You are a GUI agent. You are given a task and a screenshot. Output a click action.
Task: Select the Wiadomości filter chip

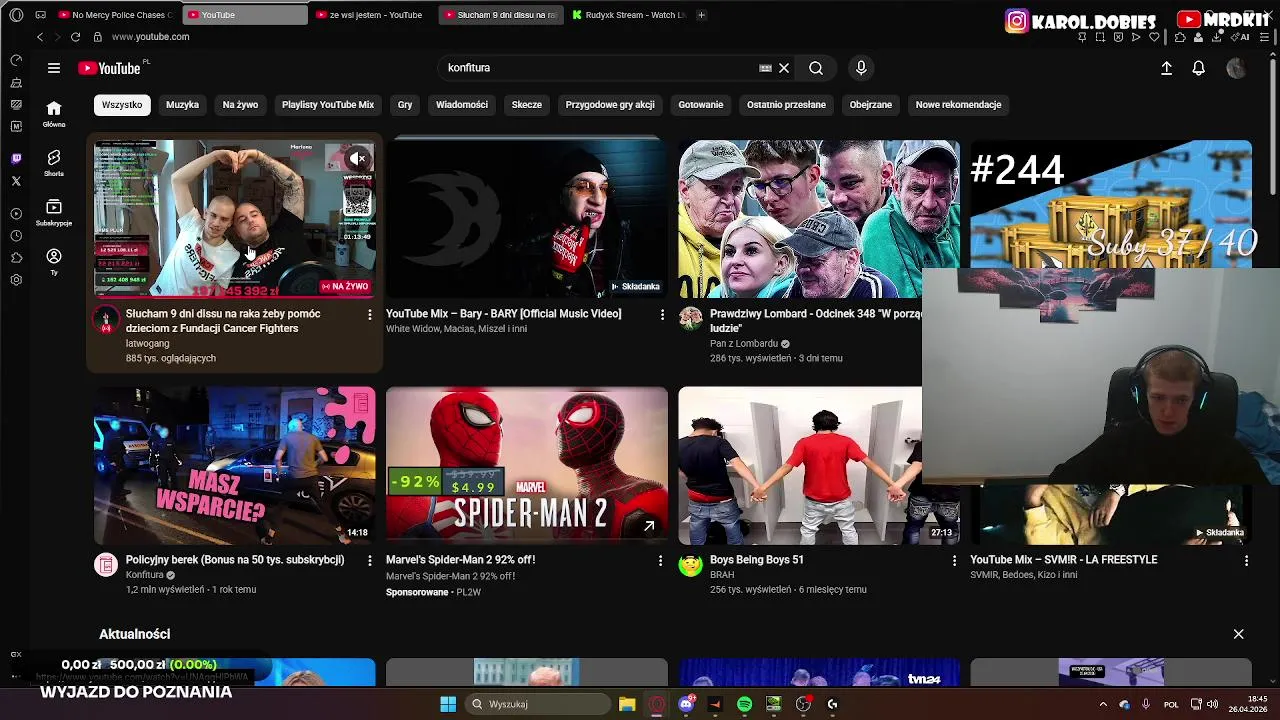click(462, 104)
